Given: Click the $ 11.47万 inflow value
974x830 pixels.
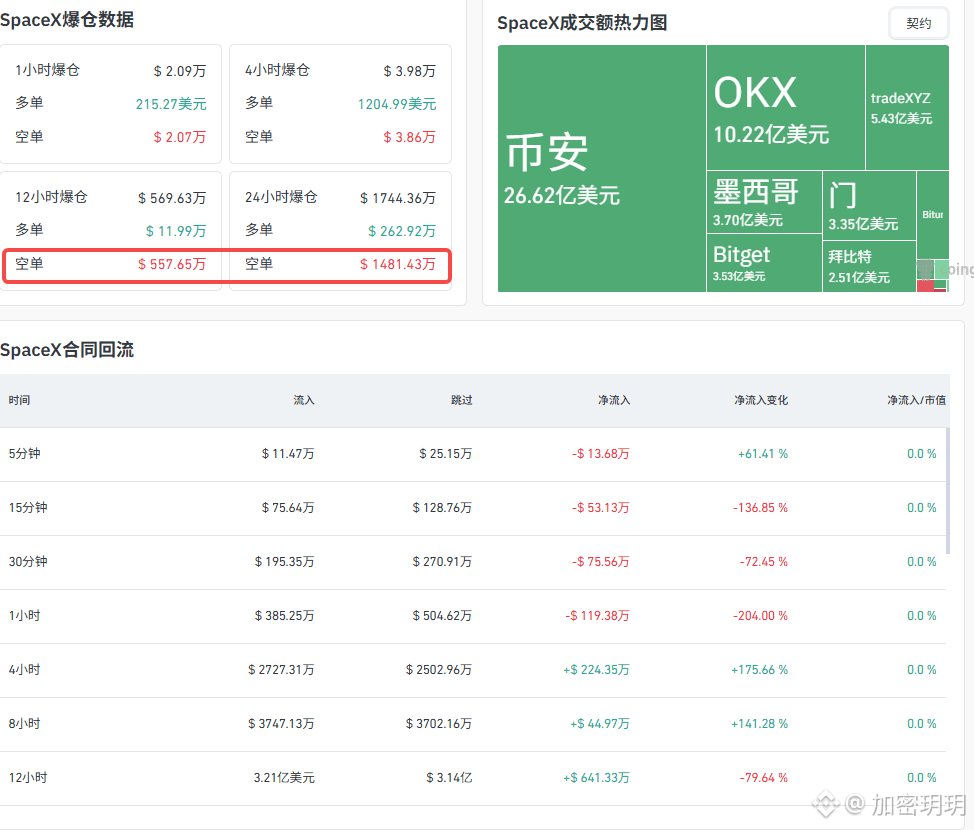Looking at the screenshot, I should click(x=288, y=454).
